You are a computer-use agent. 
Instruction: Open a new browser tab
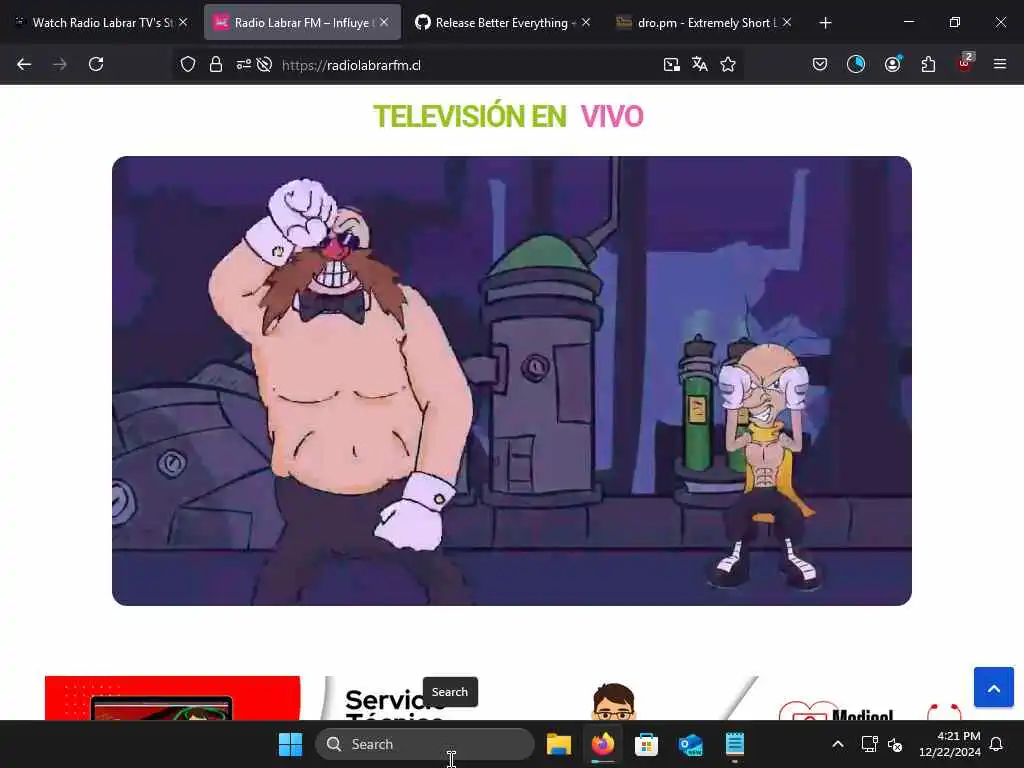pyautogui.click(x=825, y=23)
